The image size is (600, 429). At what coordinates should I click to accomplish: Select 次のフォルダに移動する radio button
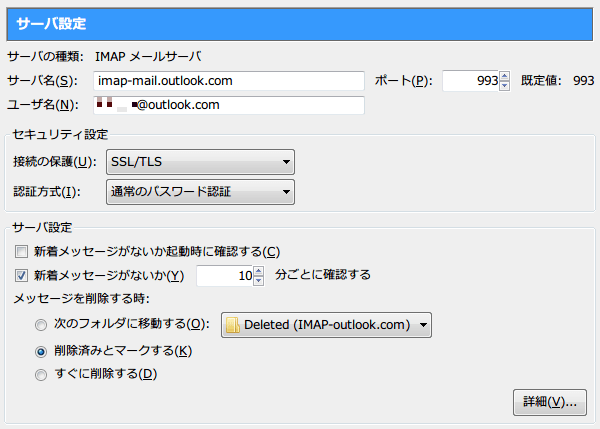tap(41, 325)
